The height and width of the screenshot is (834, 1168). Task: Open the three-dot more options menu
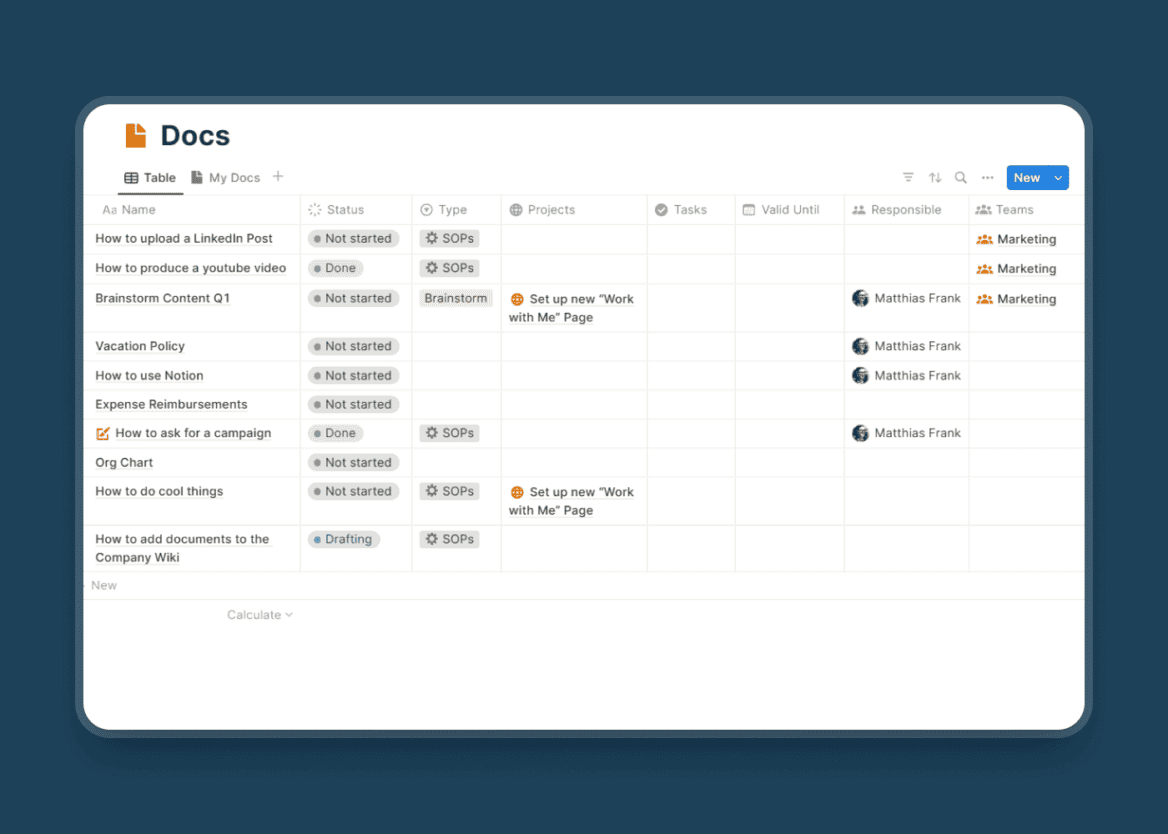tap(988, 177)
